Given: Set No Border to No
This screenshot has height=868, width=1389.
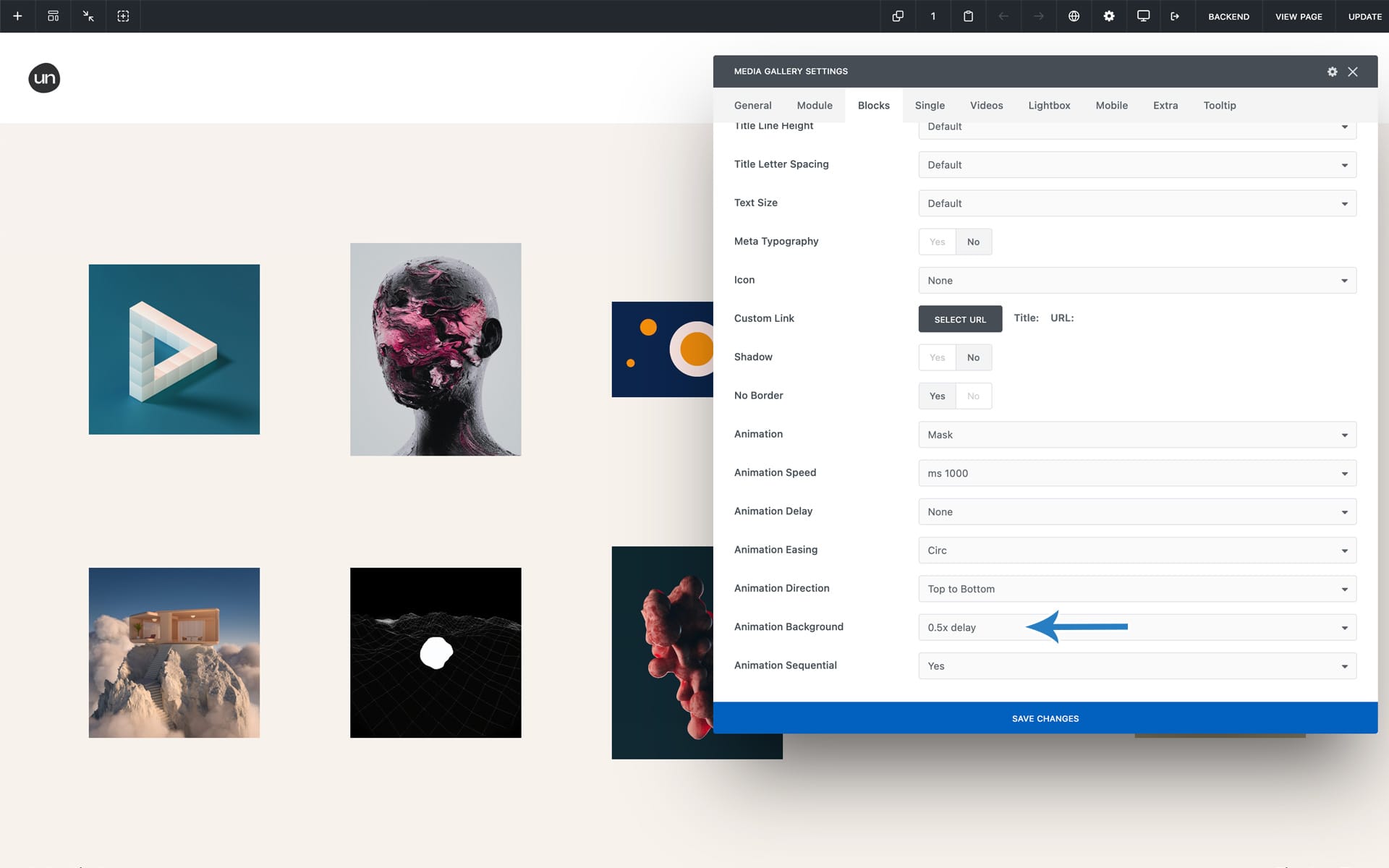Looking at the screenshot, I should 973,396.
